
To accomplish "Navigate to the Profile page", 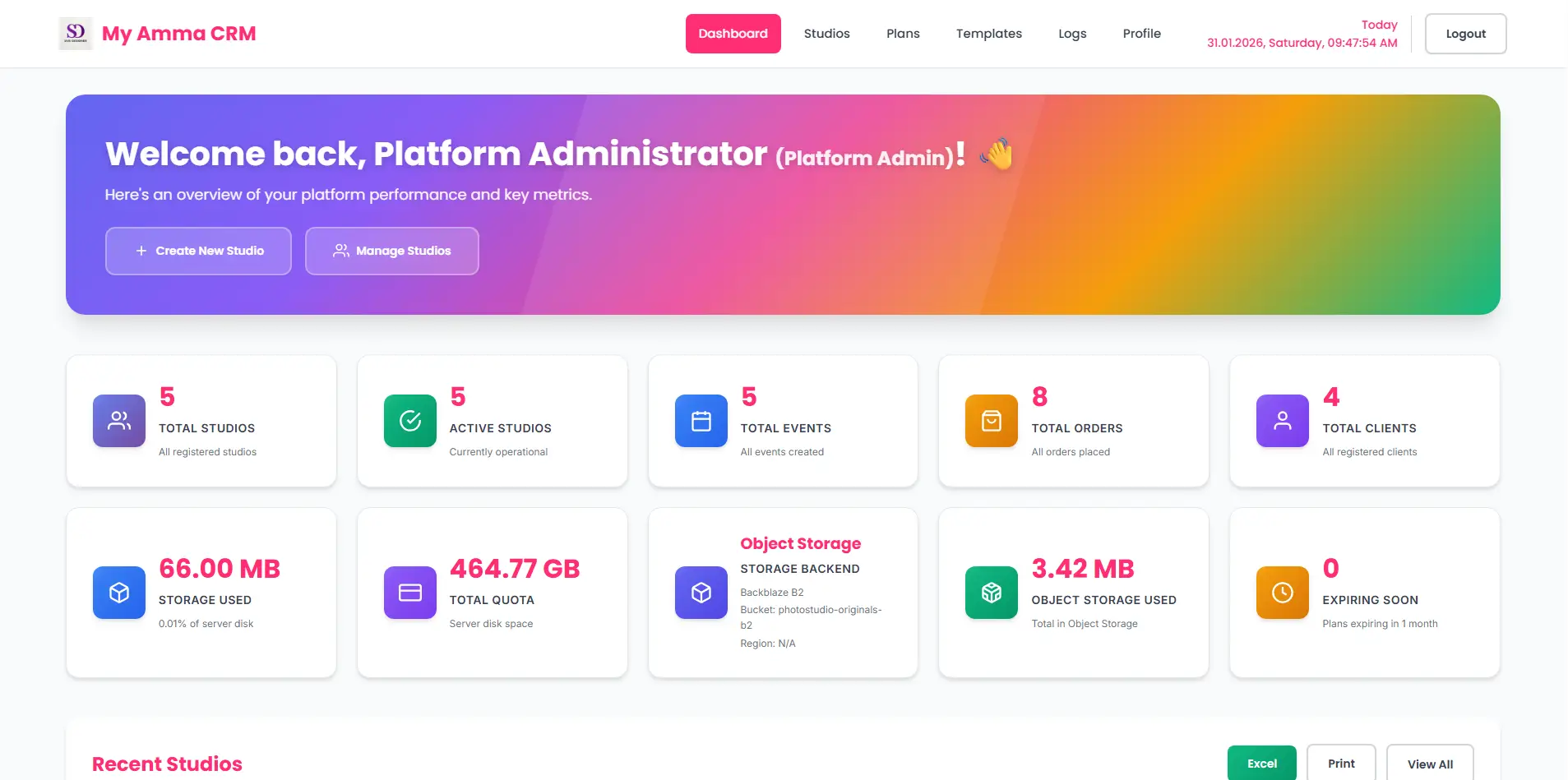I will [x=1141, y=34].
